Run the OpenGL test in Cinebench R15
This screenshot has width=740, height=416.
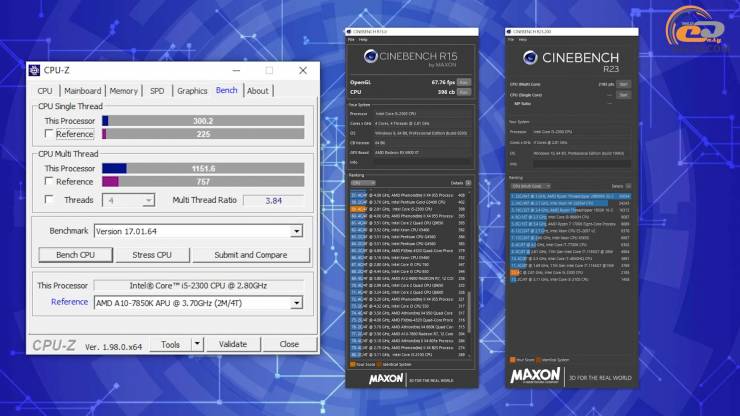[x=464, y=82]
